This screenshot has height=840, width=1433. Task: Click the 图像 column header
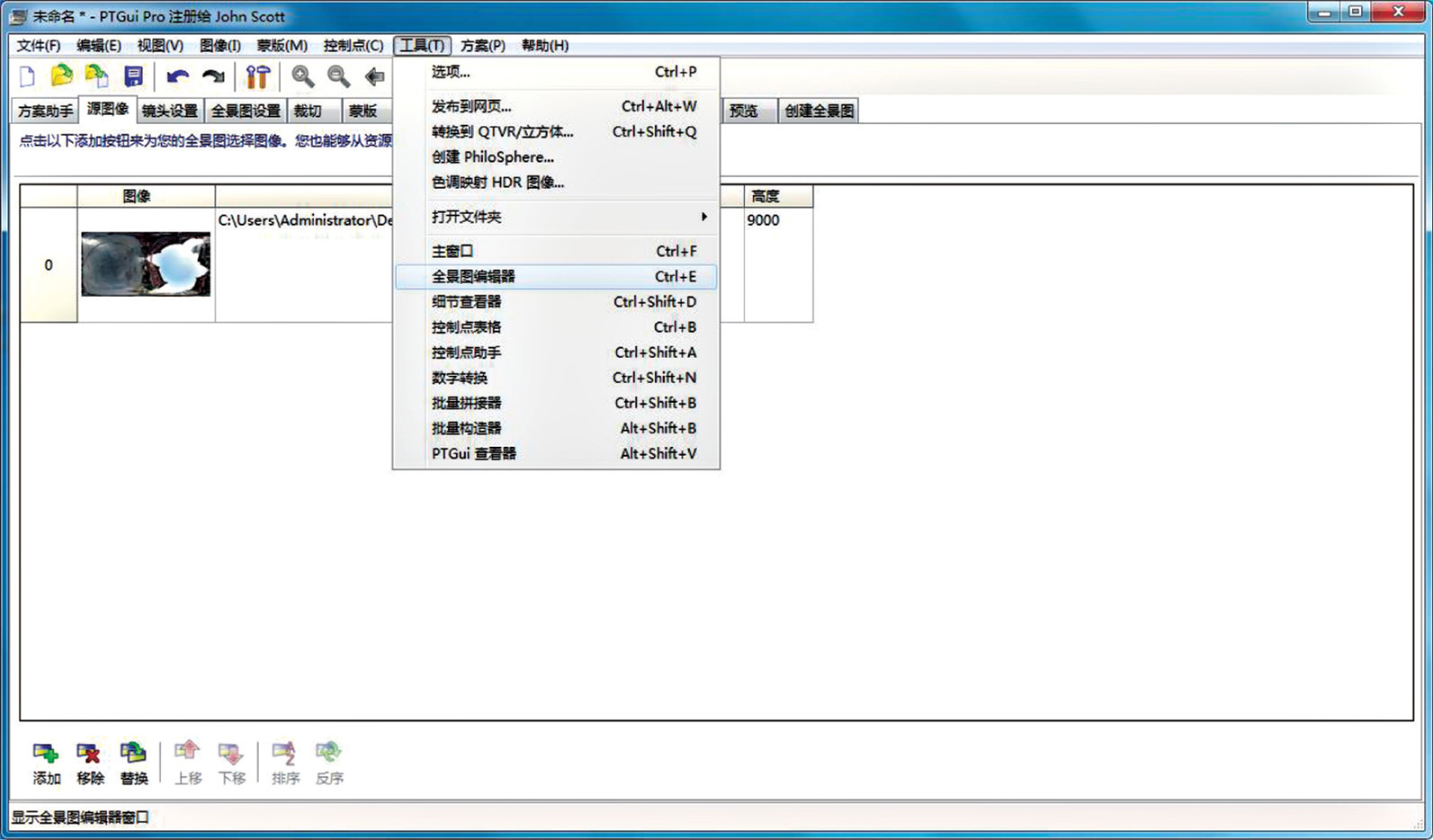[x=146, y=196]
